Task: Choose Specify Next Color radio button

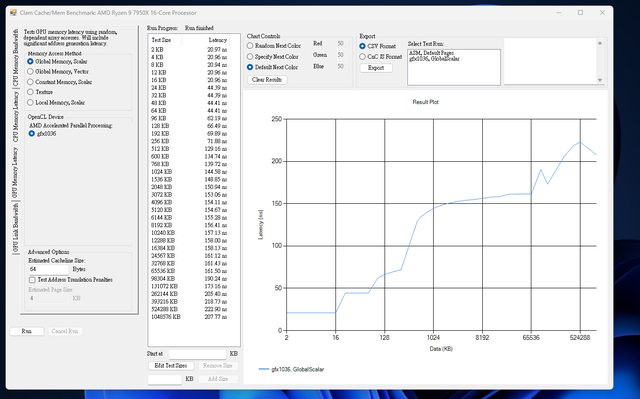Action: [273, 57]
